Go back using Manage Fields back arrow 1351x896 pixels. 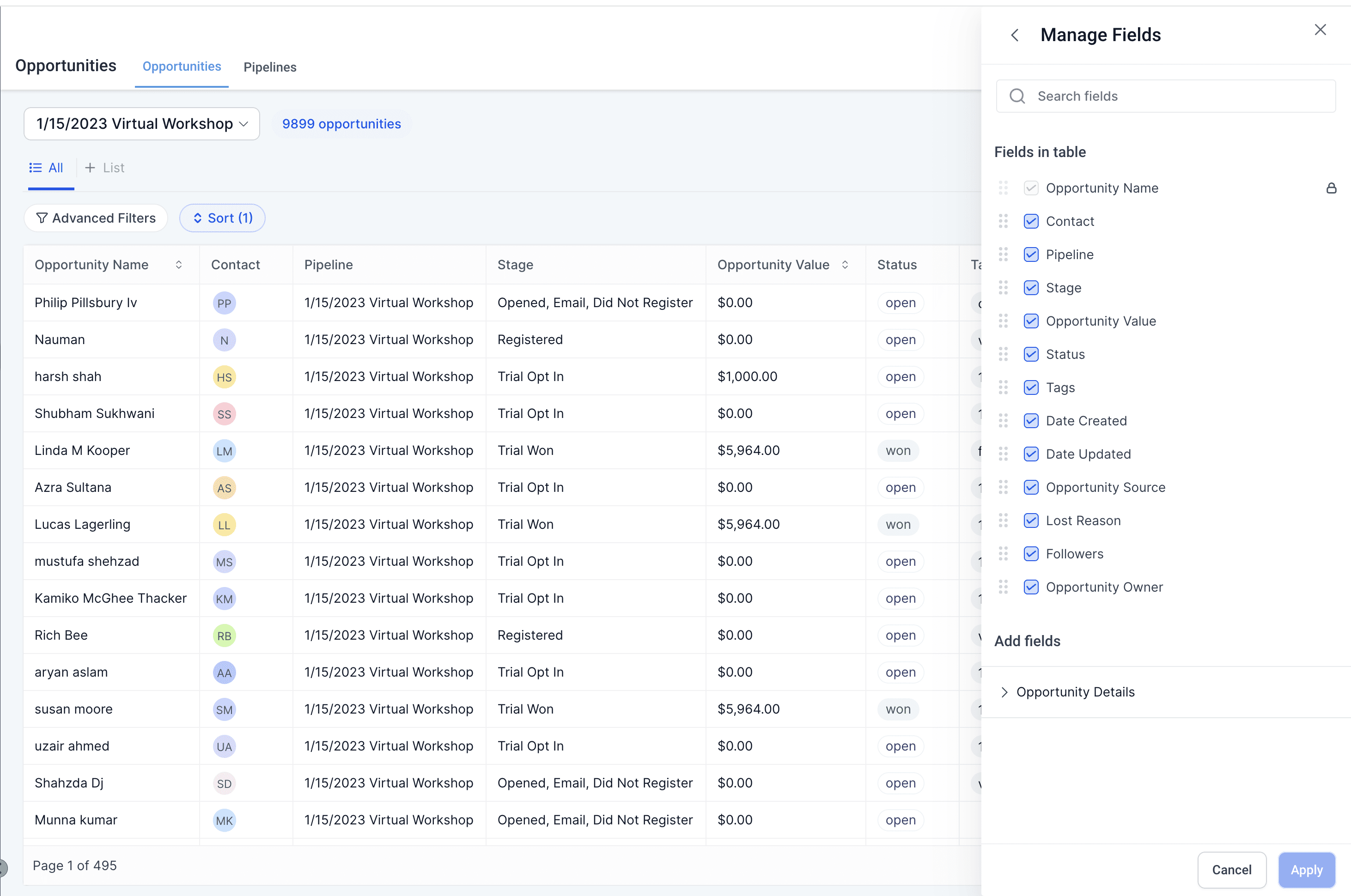[x=1014, y=36]
